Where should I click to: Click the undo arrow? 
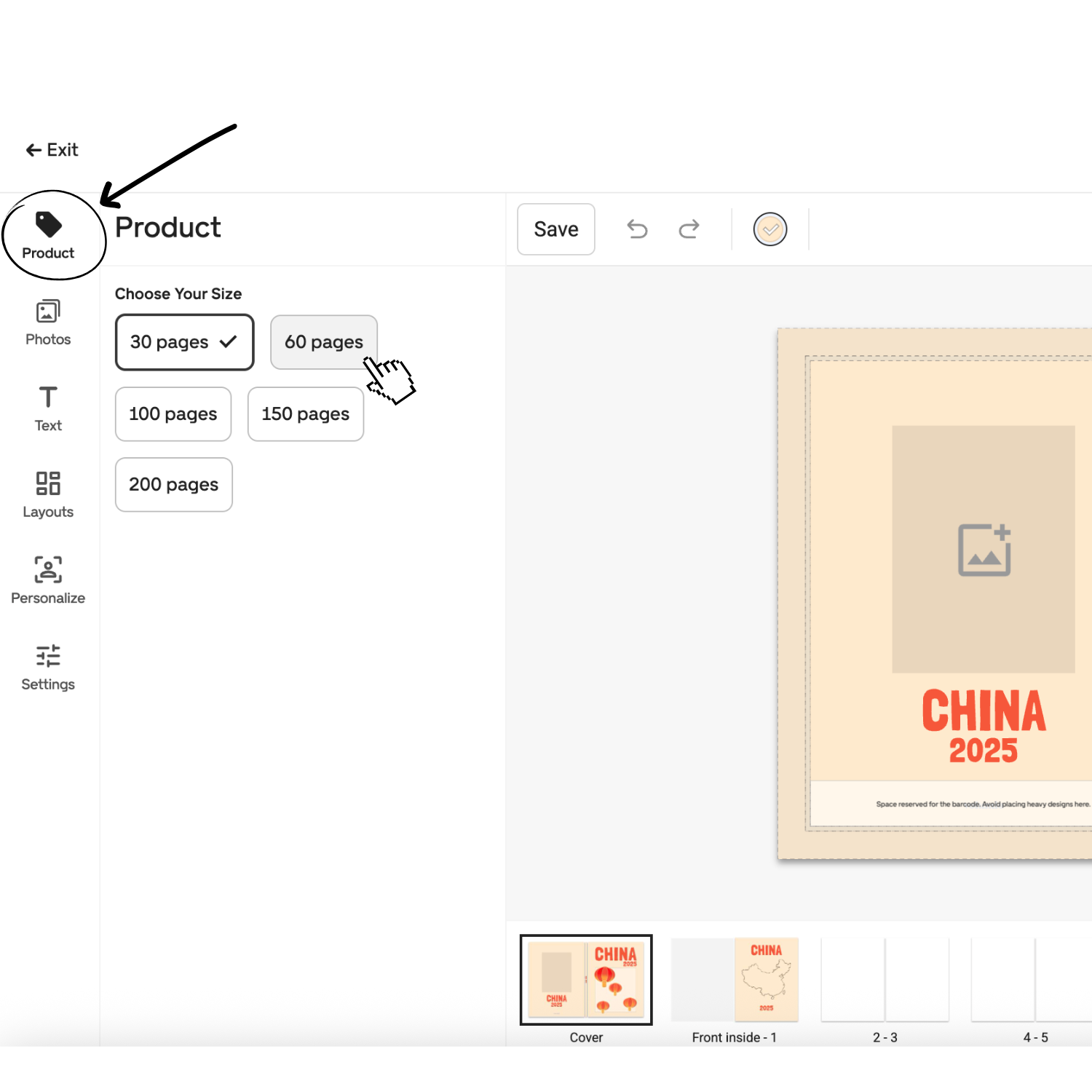pos(637,229)
